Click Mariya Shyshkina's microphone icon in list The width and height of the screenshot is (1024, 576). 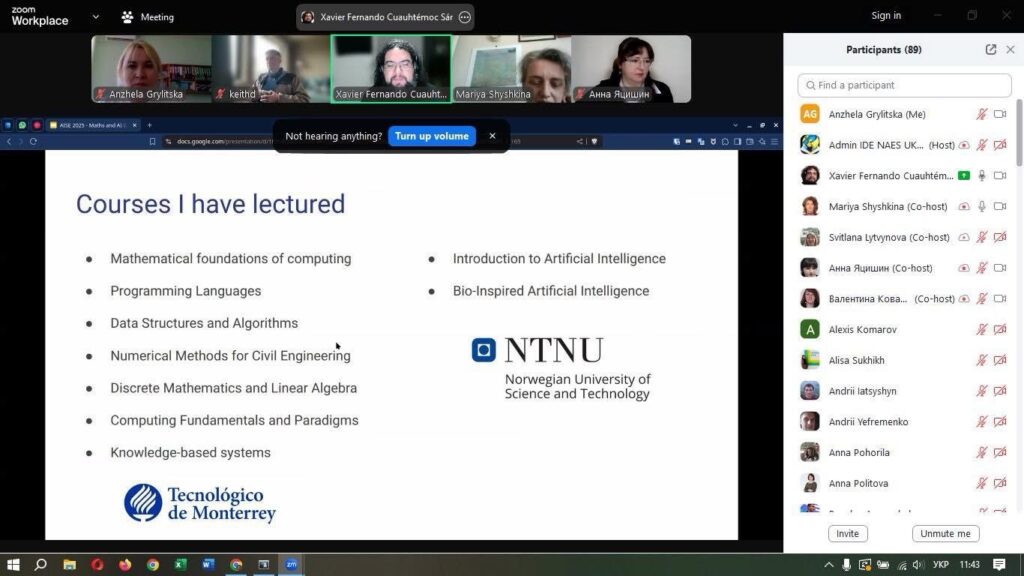point(982,207)
